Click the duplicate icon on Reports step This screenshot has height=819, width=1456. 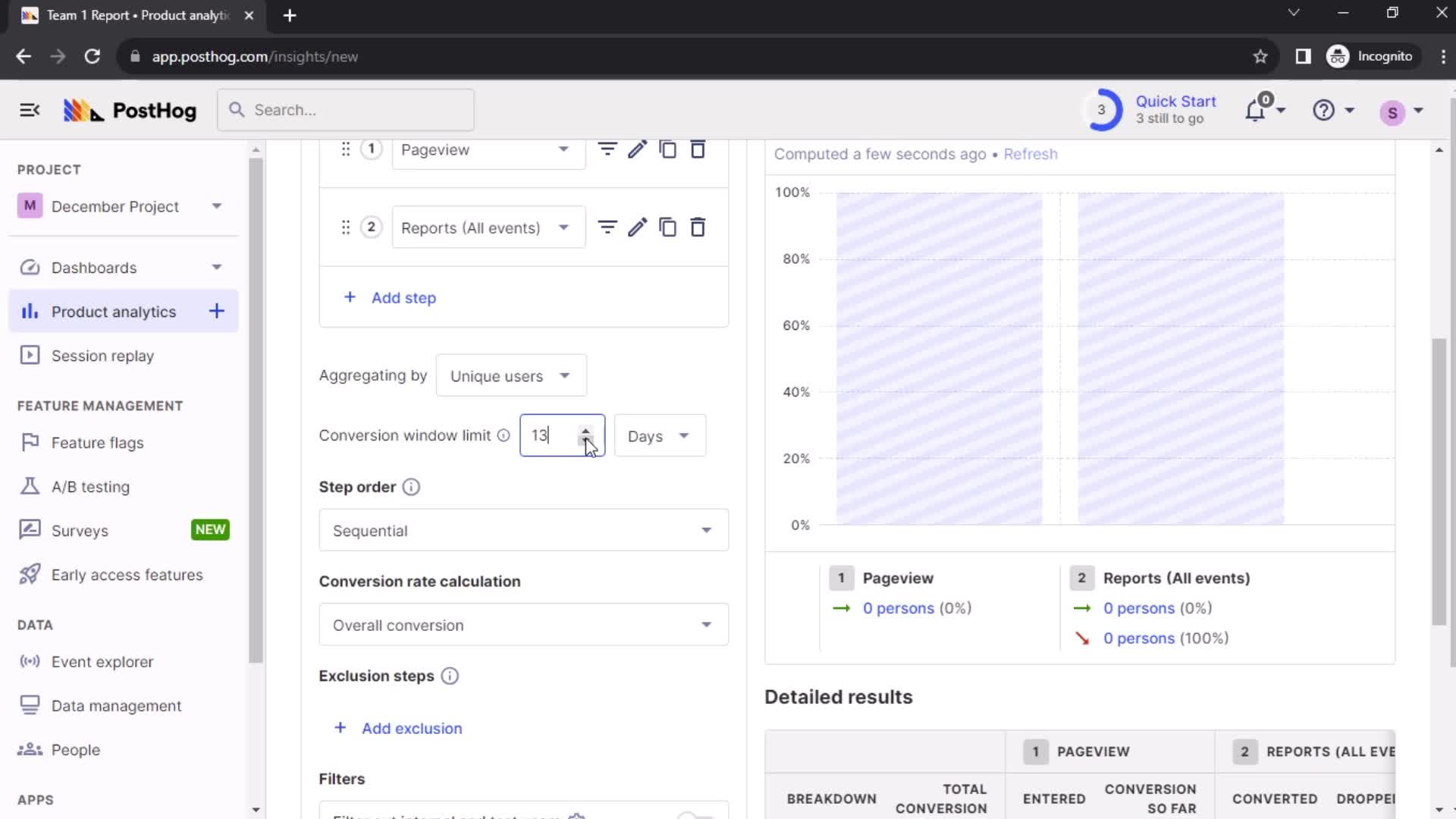click(x=668, y=228)
